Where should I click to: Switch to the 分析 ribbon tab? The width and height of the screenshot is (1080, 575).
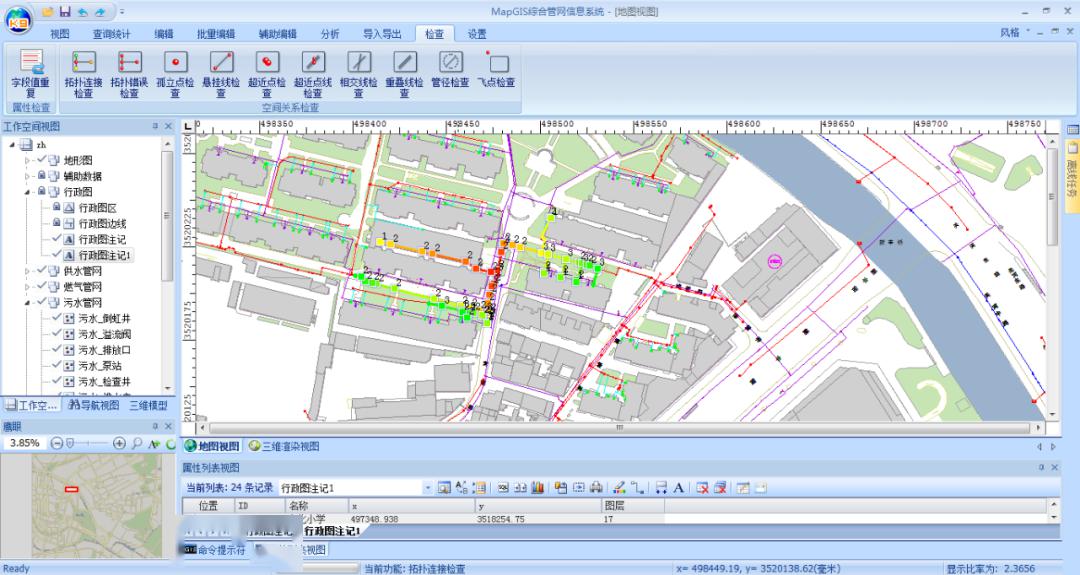[330, 33]
